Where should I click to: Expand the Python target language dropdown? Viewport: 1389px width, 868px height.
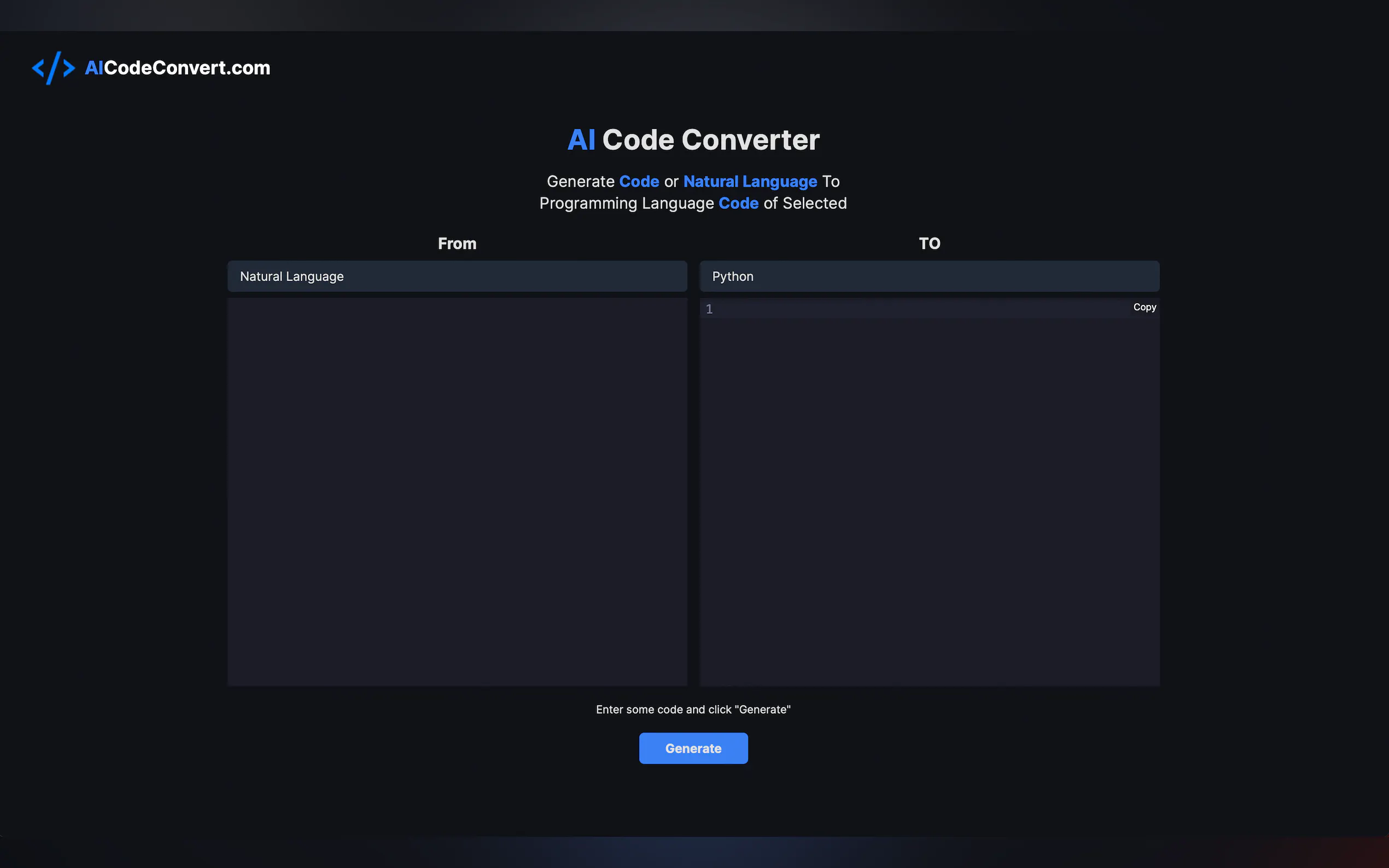pyautogui.click(x=929, y=276)
